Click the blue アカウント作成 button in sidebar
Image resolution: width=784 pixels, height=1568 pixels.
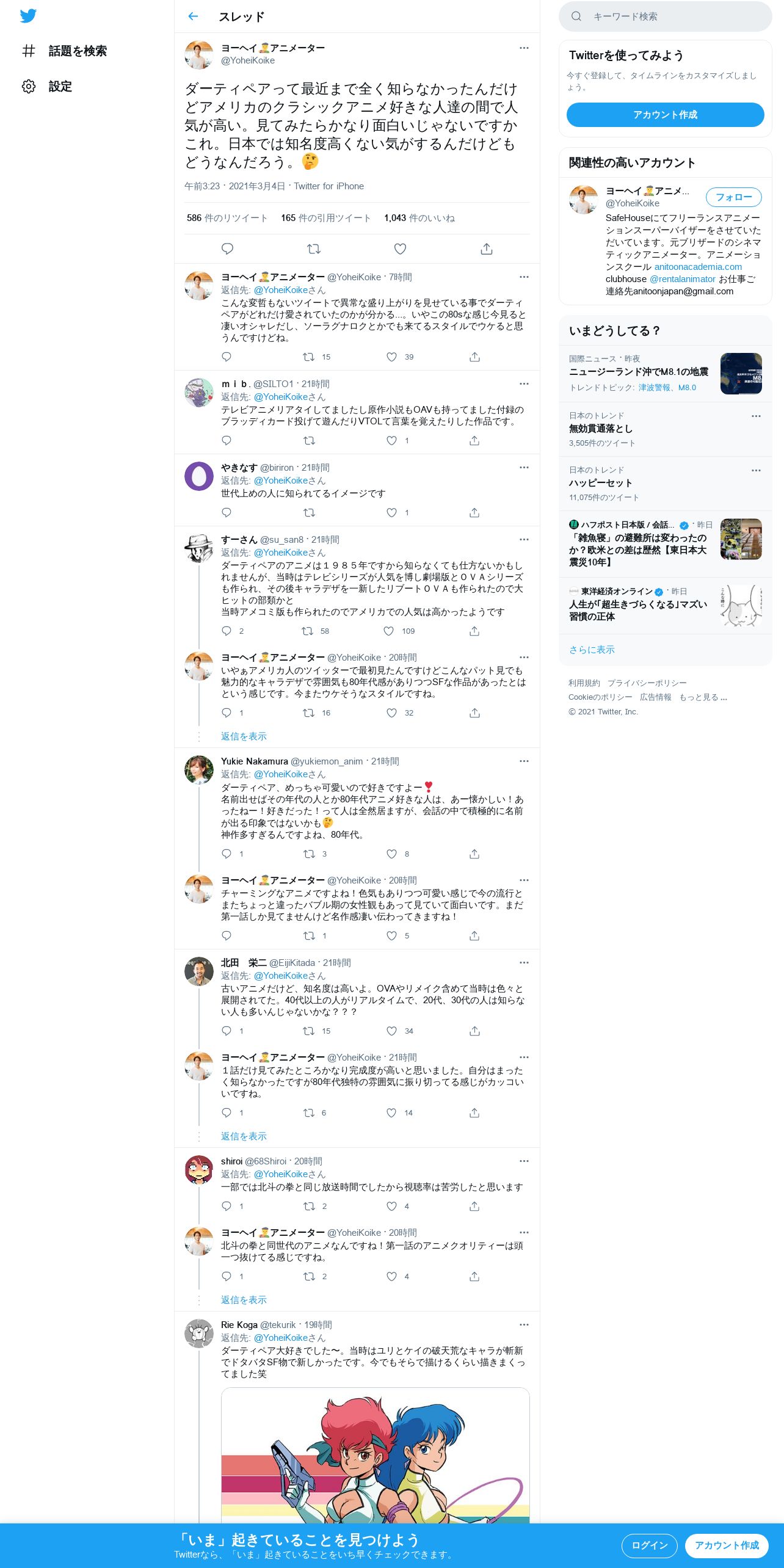click(x=665, y=115)
